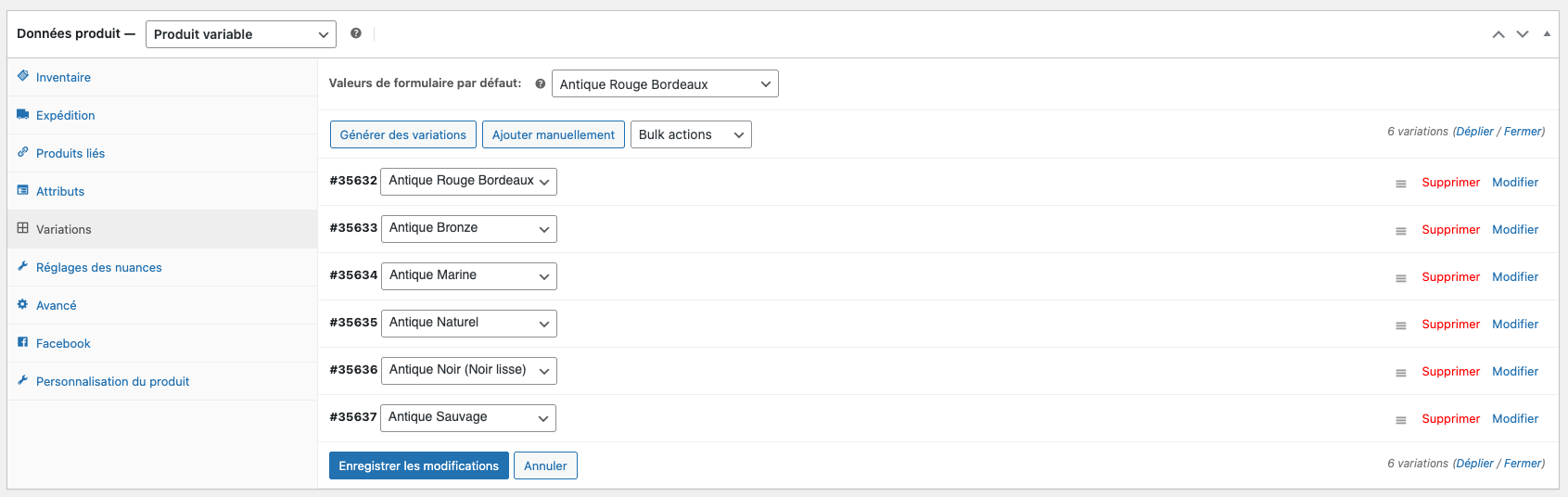Open the Bulk actions dropdown

click(691, 134)
